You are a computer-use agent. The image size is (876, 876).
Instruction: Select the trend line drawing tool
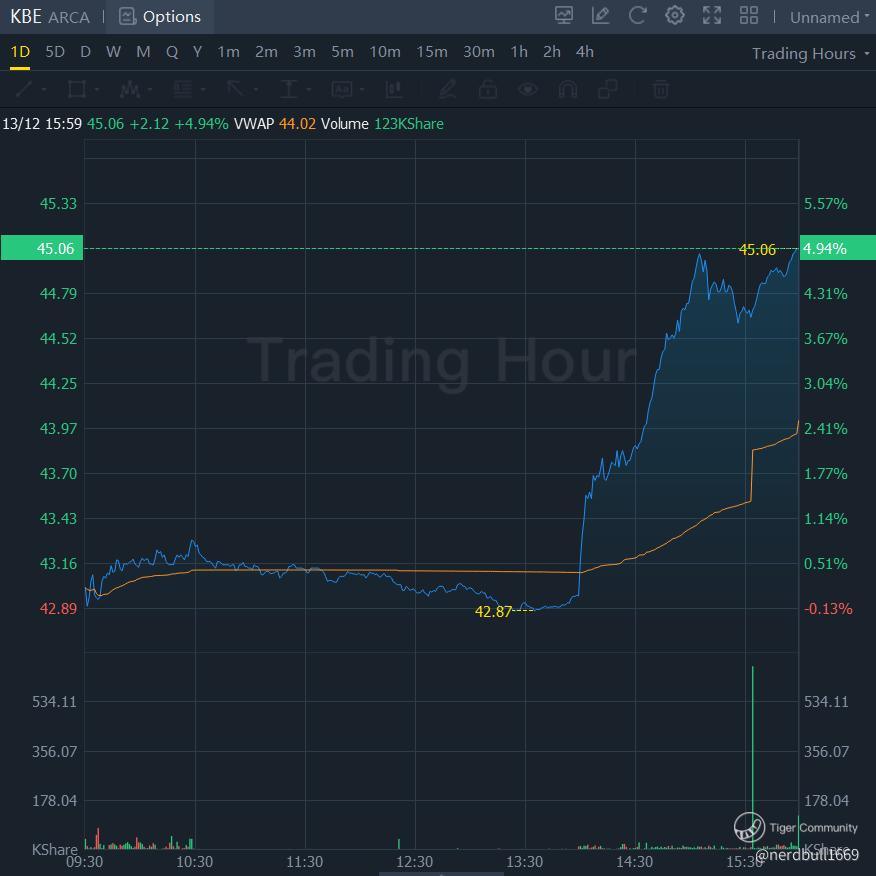(x=24, y=89)
